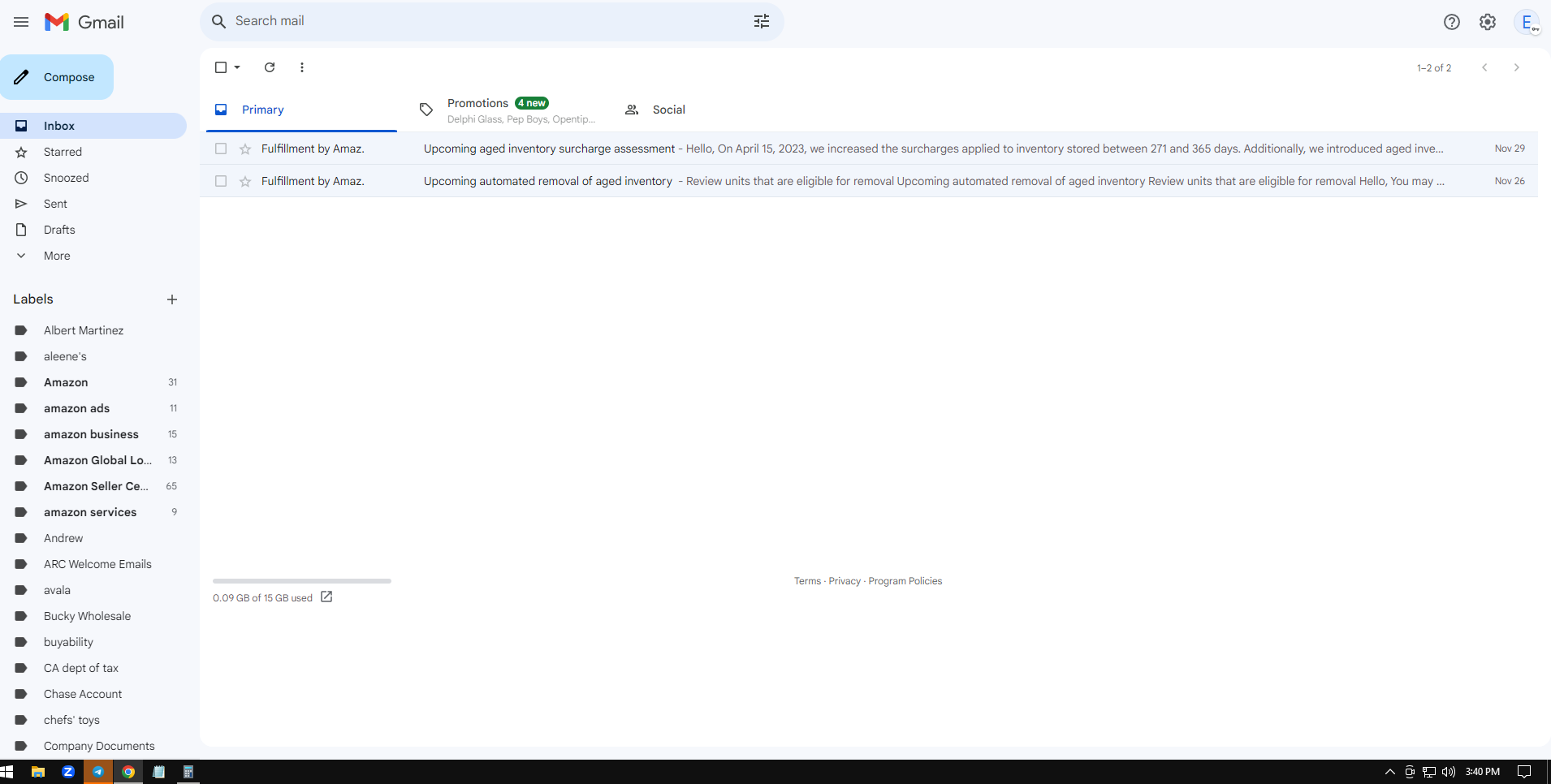1551x784 pixels.
Task: Open the Support help icon
Action: (x=1452, y=22)
